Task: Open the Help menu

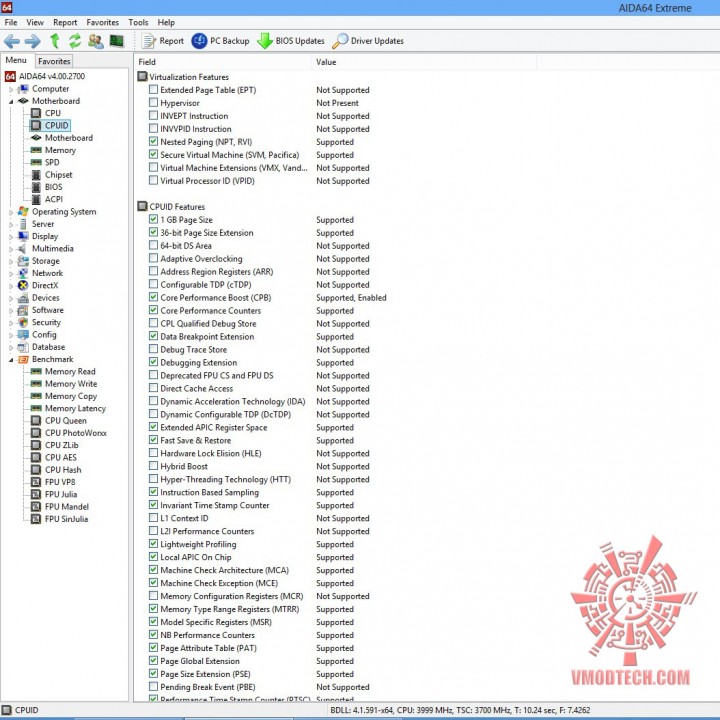Action: point(166,22)
